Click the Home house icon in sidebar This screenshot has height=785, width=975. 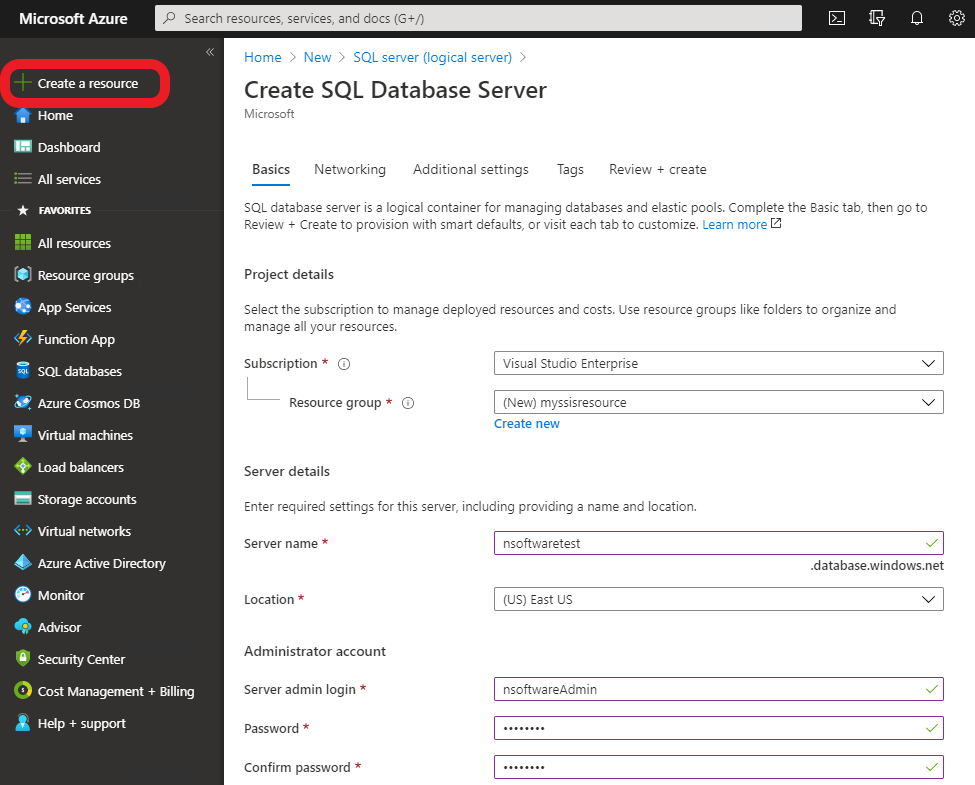22,115
